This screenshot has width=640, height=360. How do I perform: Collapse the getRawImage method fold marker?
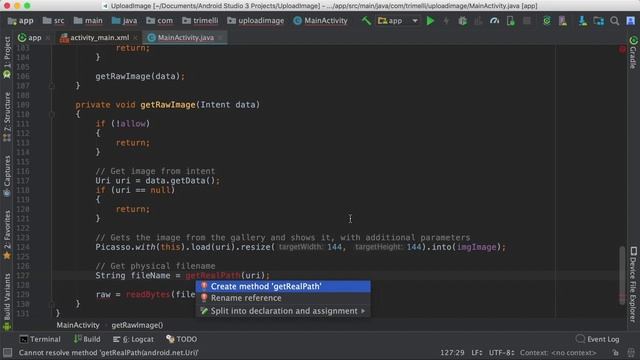tap(52, 114)
